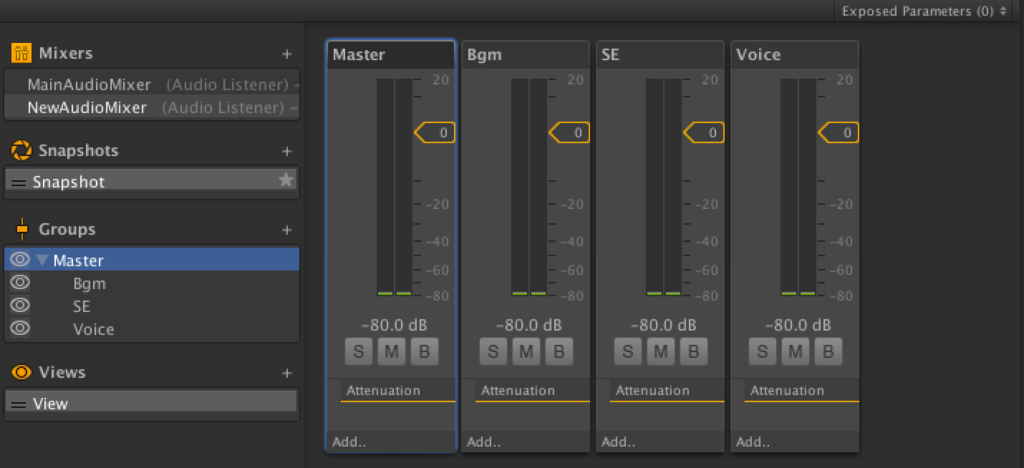
Task: Click the SE channel strip header
Action: click(x=660, y=55)
